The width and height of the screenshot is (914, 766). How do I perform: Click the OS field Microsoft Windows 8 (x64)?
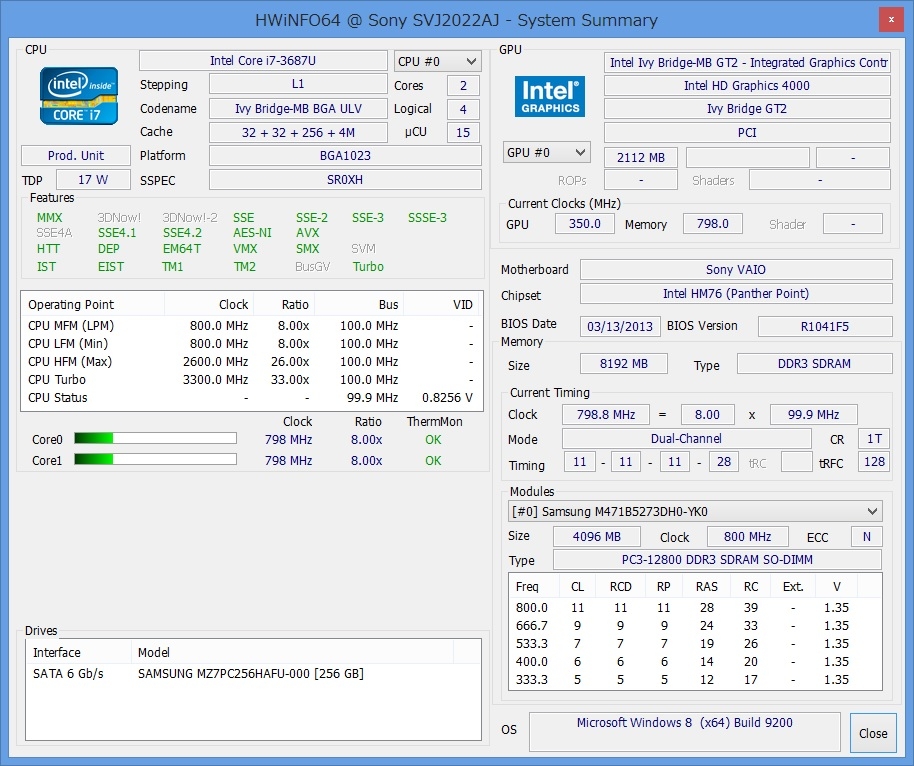(684, 732)
